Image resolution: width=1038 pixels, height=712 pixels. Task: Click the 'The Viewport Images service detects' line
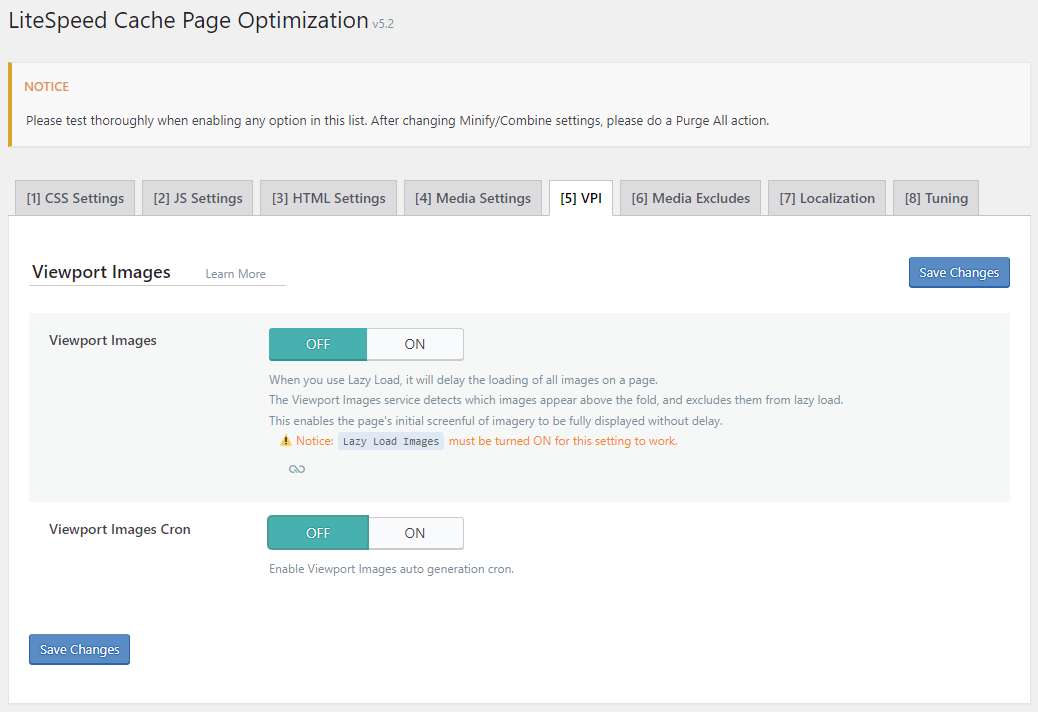click(x=555, y=400)
